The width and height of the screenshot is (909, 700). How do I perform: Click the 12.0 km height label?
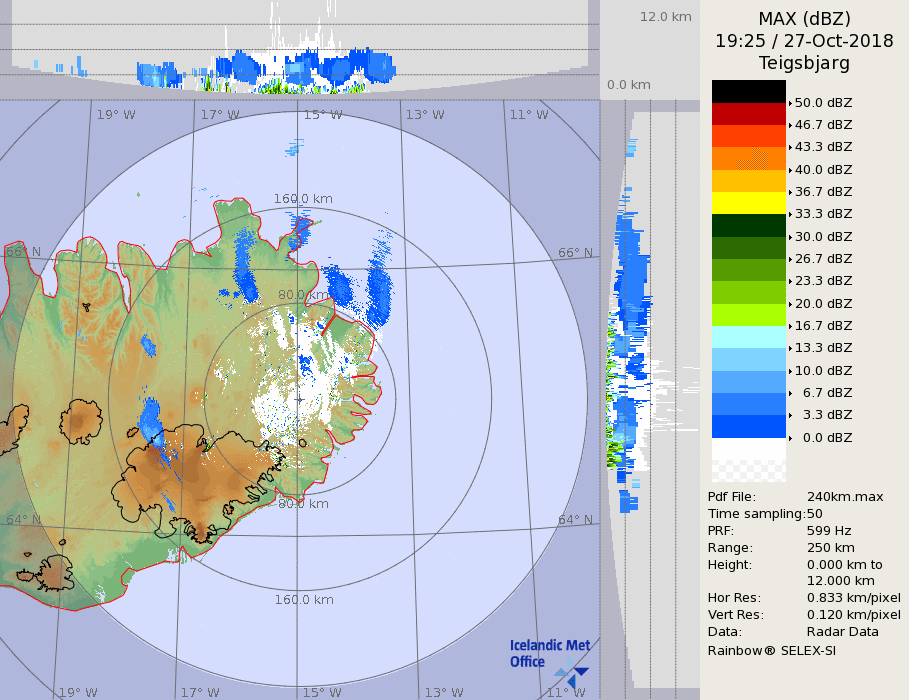(x=666, y=17)
